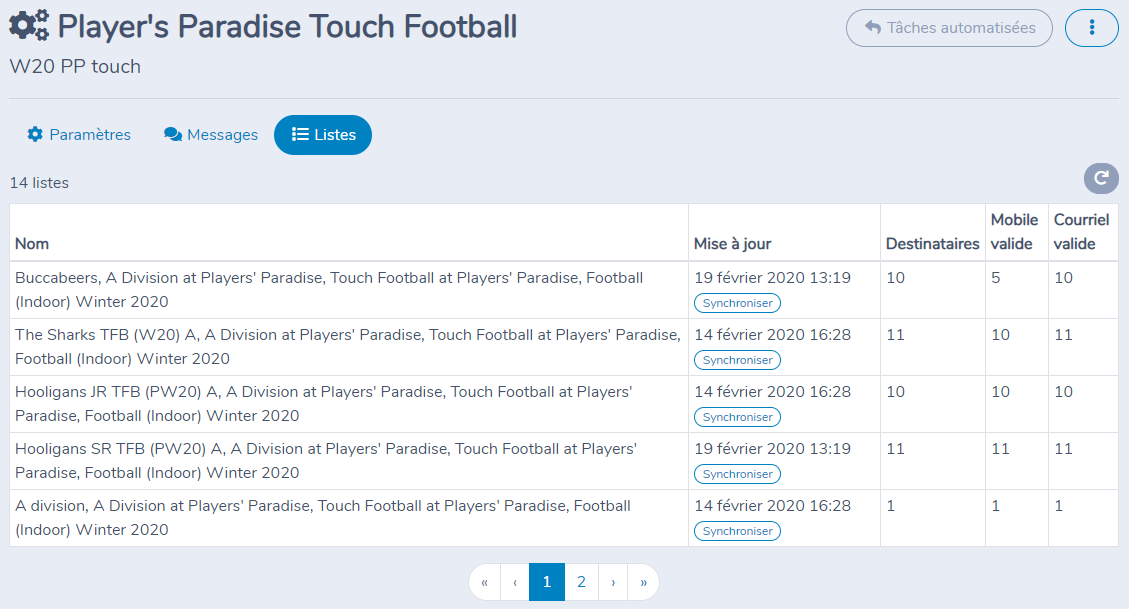Click the W20 PP touch subtitle

tap(75, 66)
